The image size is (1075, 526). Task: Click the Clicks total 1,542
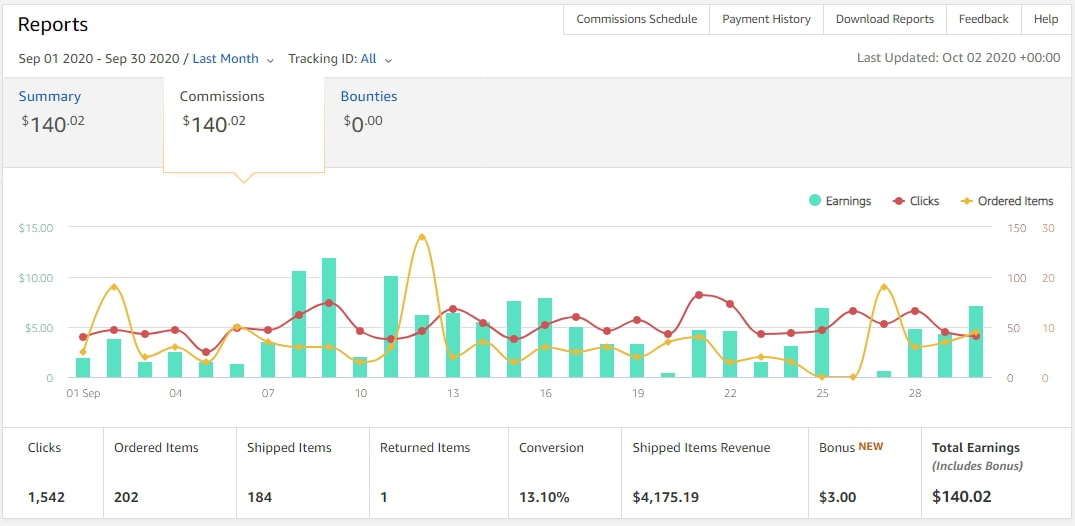[47, 497]
